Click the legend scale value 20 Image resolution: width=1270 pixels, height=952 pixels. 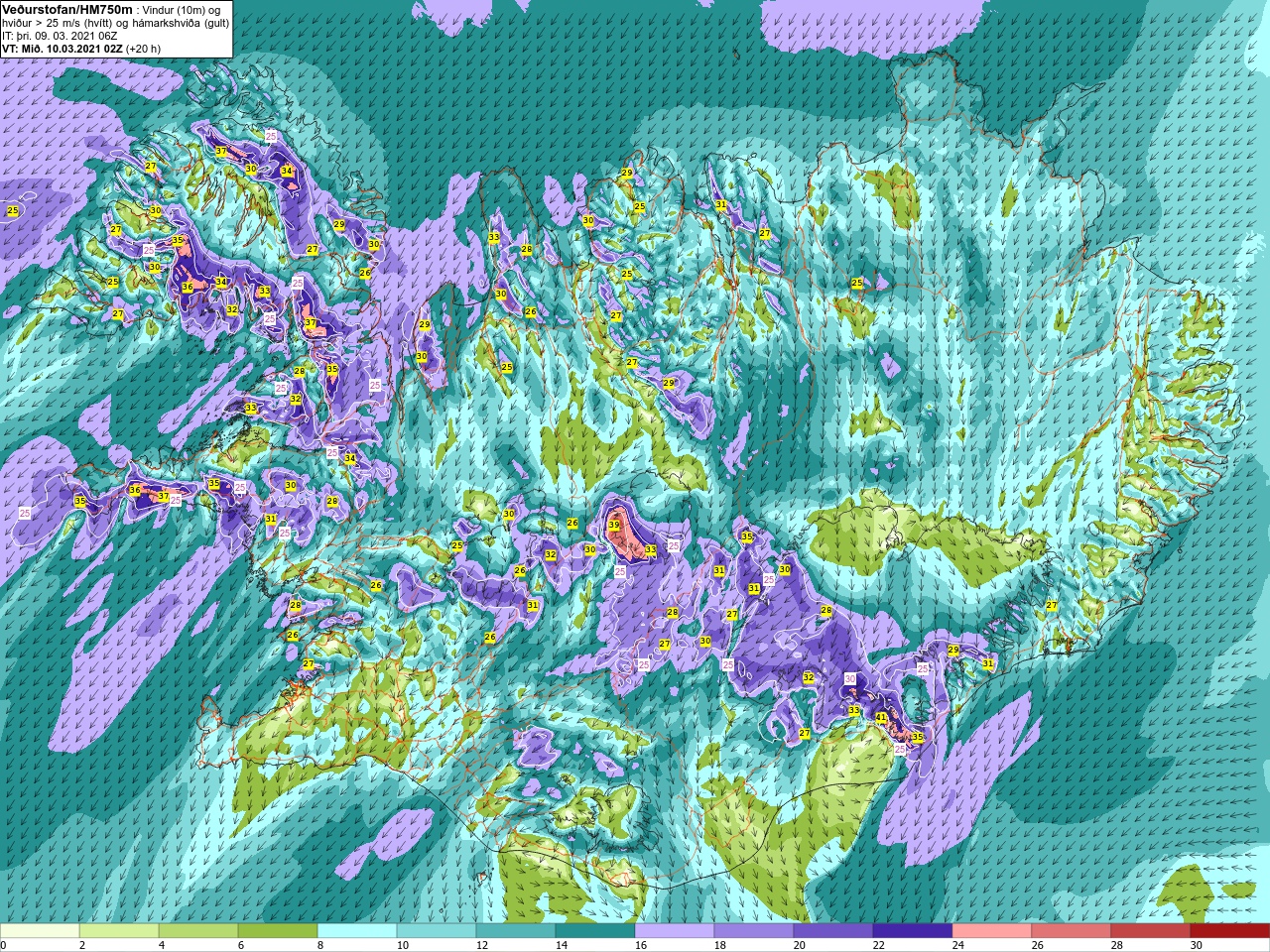801,945
